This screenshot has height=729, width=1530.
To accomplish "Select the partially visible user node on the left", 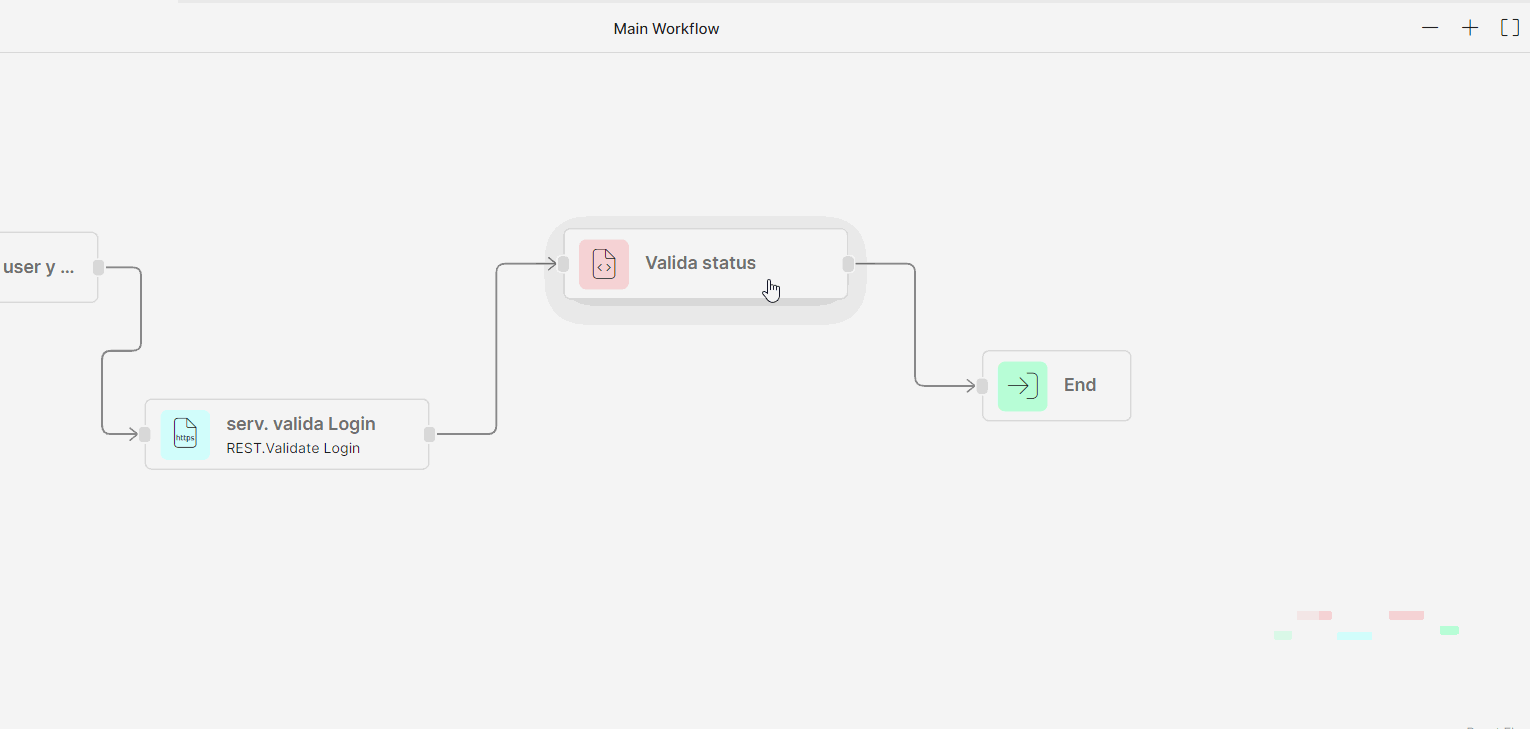I will click(x=40, y=266).
